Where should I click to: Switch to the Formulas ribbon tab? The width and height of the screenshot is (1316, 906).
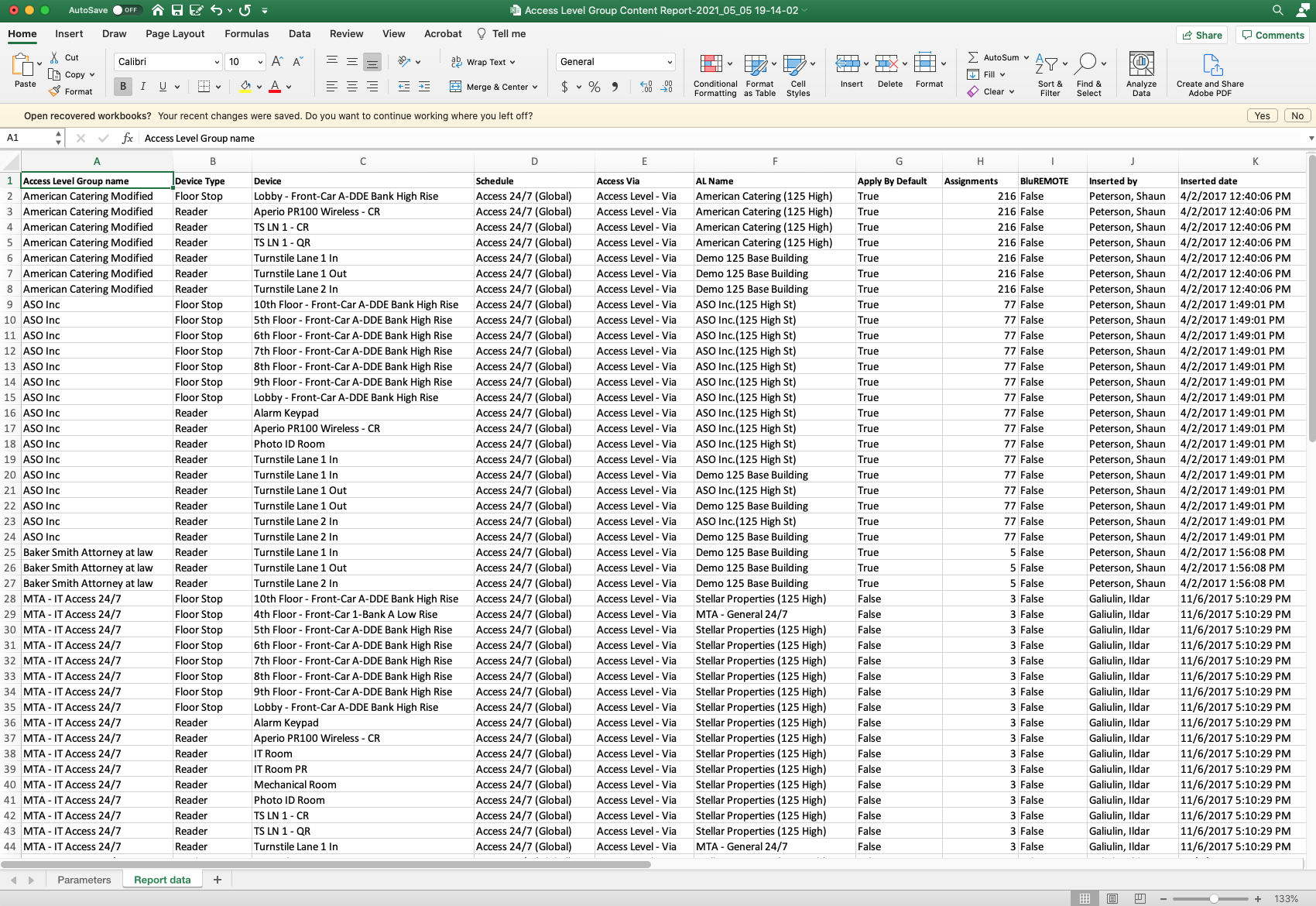coord(247,33)
